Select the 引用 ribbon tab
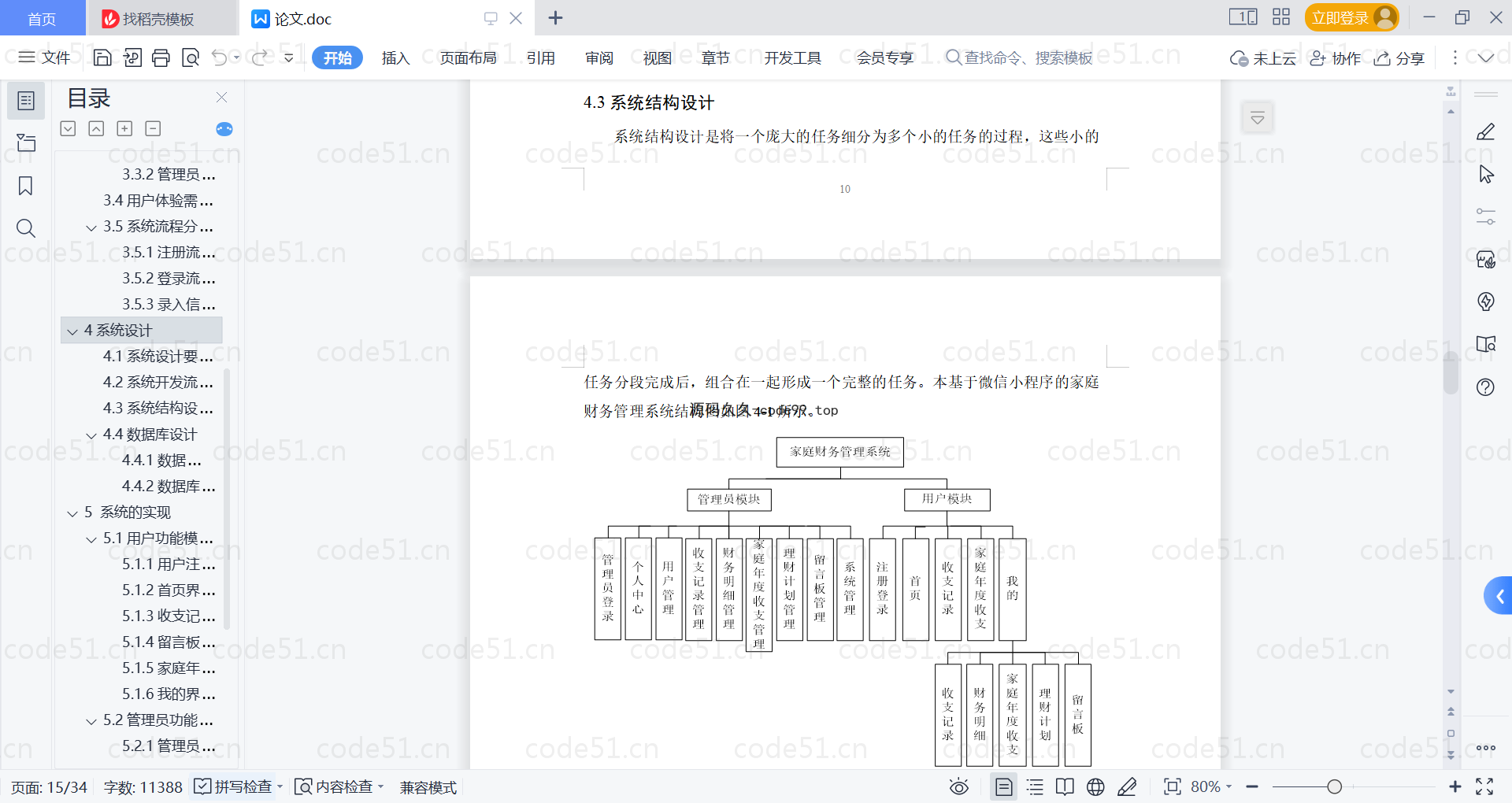This screenshot has width=1512, height=803. coord(541,57)
